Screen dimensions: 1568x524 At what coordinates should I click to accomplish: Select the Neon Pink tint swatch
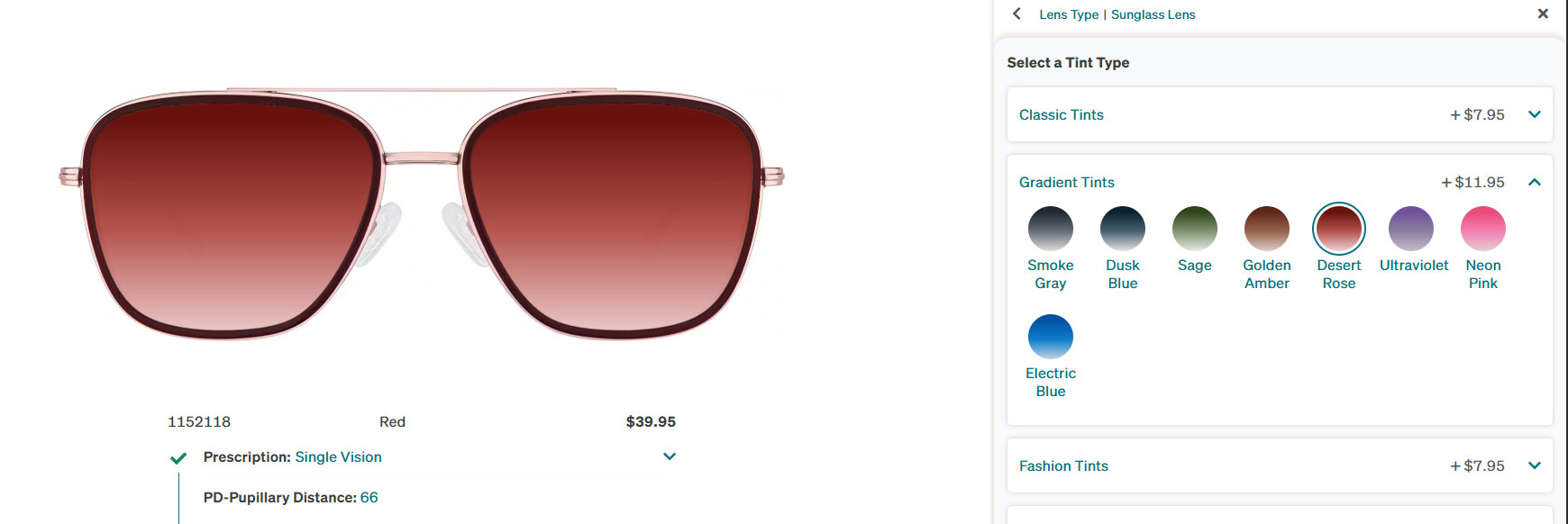click(1483, 229)
